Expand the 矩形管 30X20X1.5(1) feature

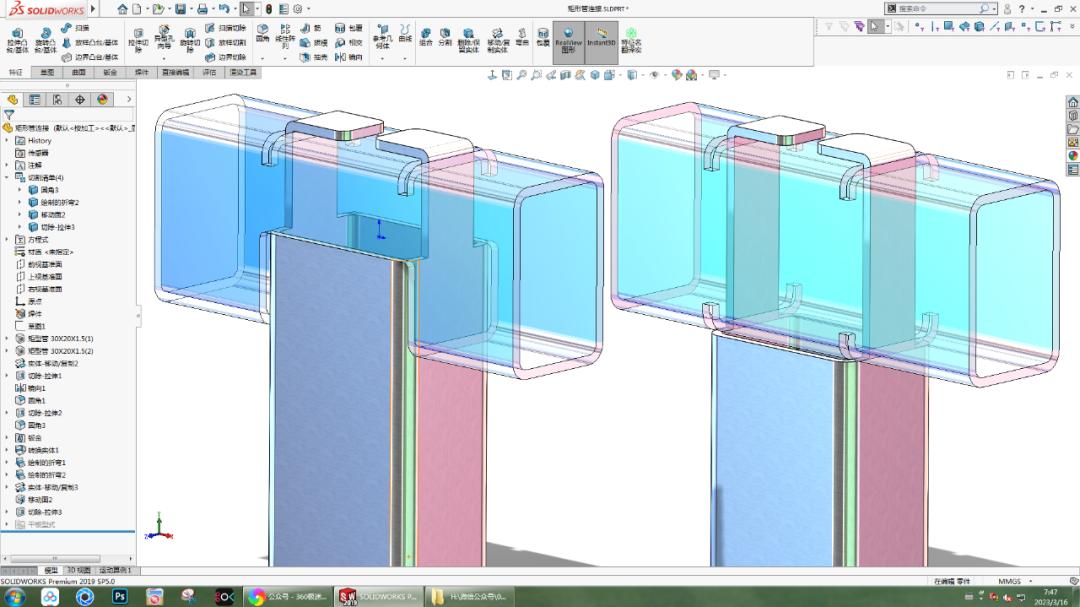(x=8, y=339)
